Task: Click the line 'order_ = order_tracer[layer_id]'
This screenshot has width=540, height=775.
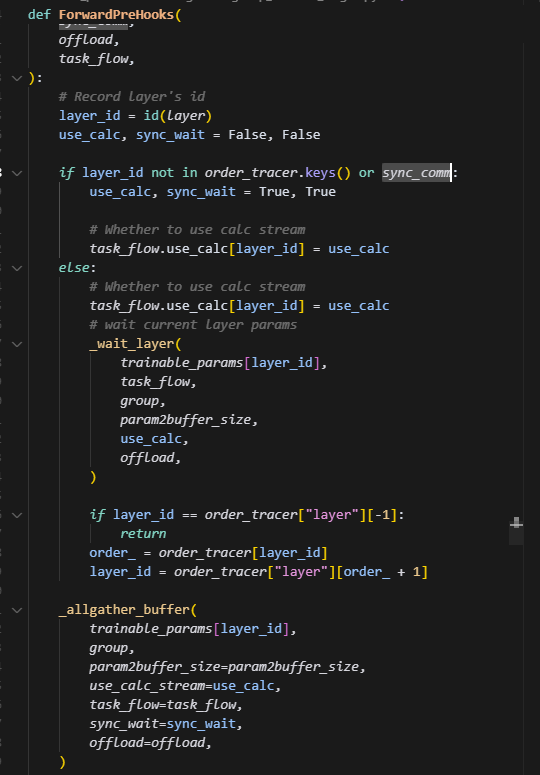Action: (208, 553)
